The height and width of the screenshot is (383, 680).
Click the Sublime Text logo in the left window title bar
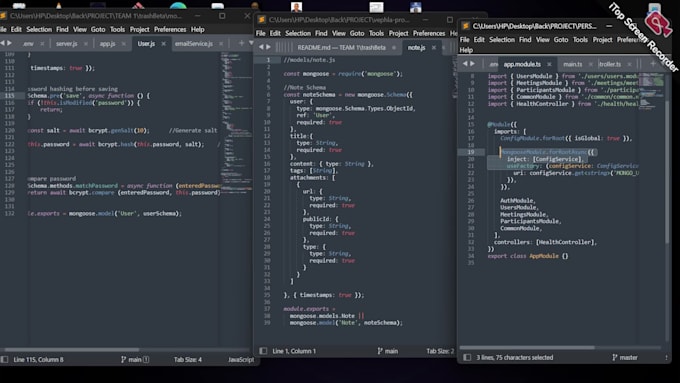(3, 16)
